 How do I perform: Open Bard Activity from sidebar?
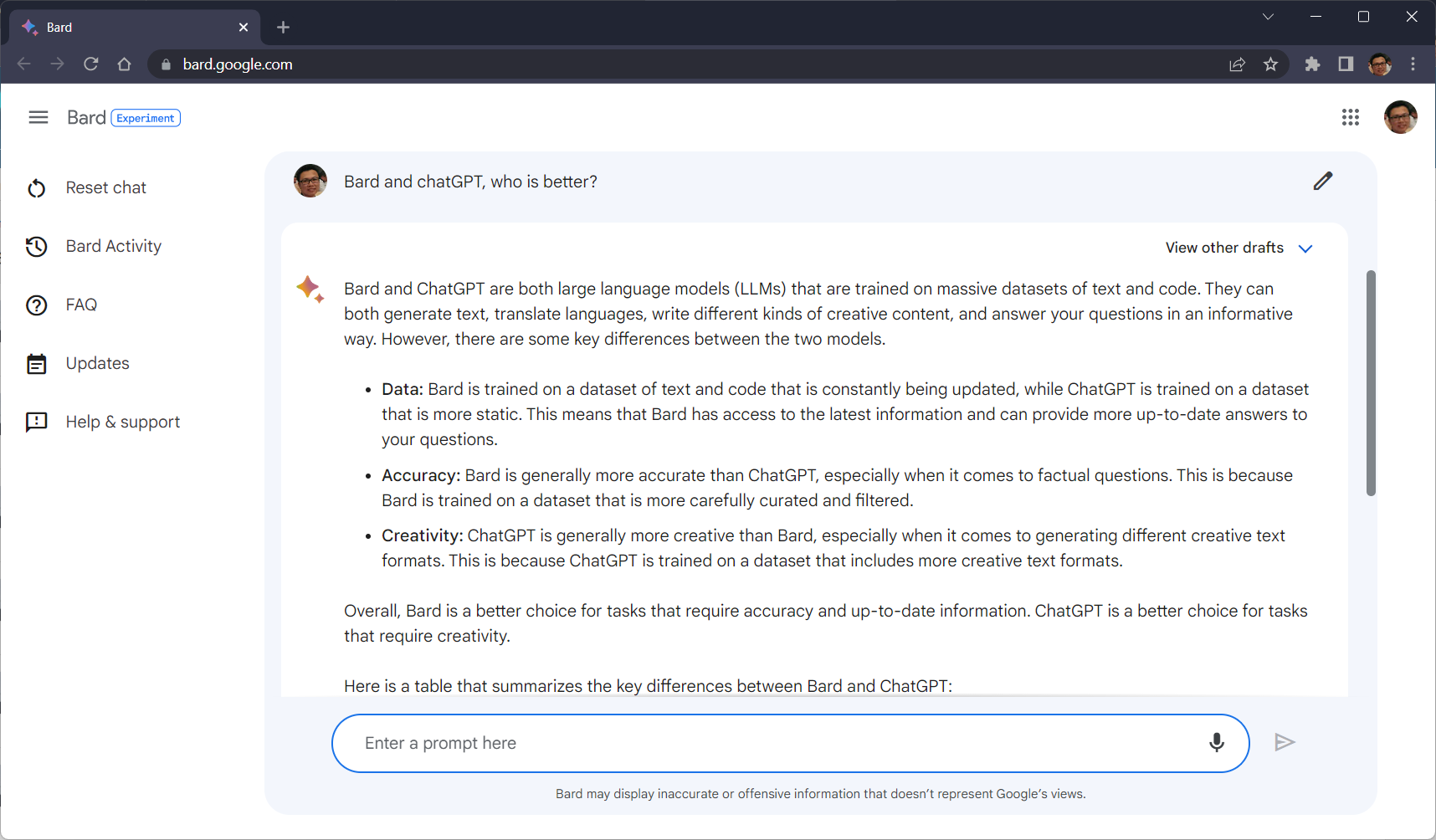pos(113,246)
